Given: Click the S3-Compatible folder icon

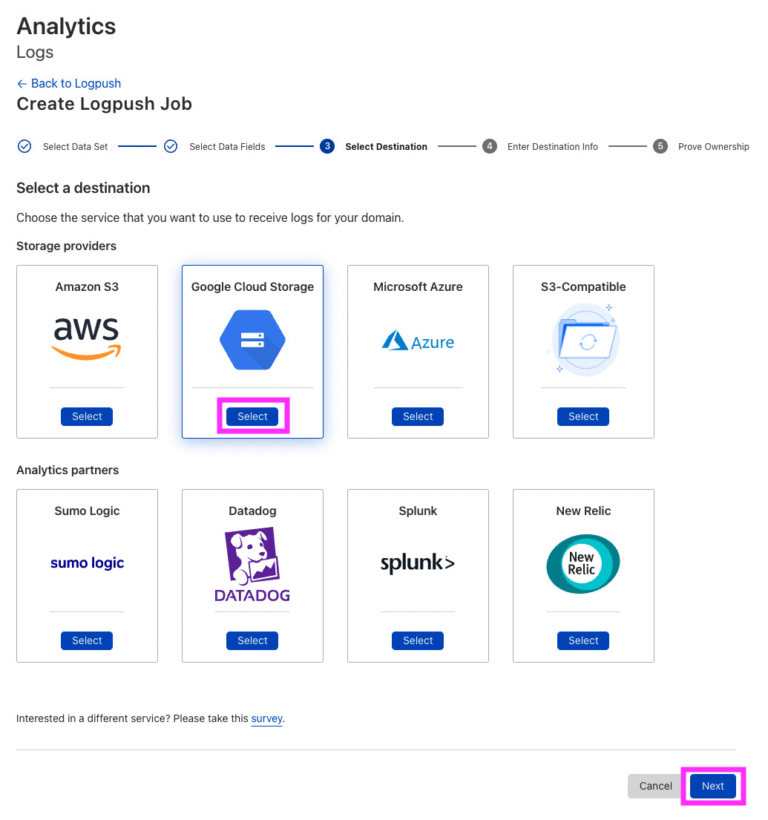Looking at the screenshot, I should (583, 340).
